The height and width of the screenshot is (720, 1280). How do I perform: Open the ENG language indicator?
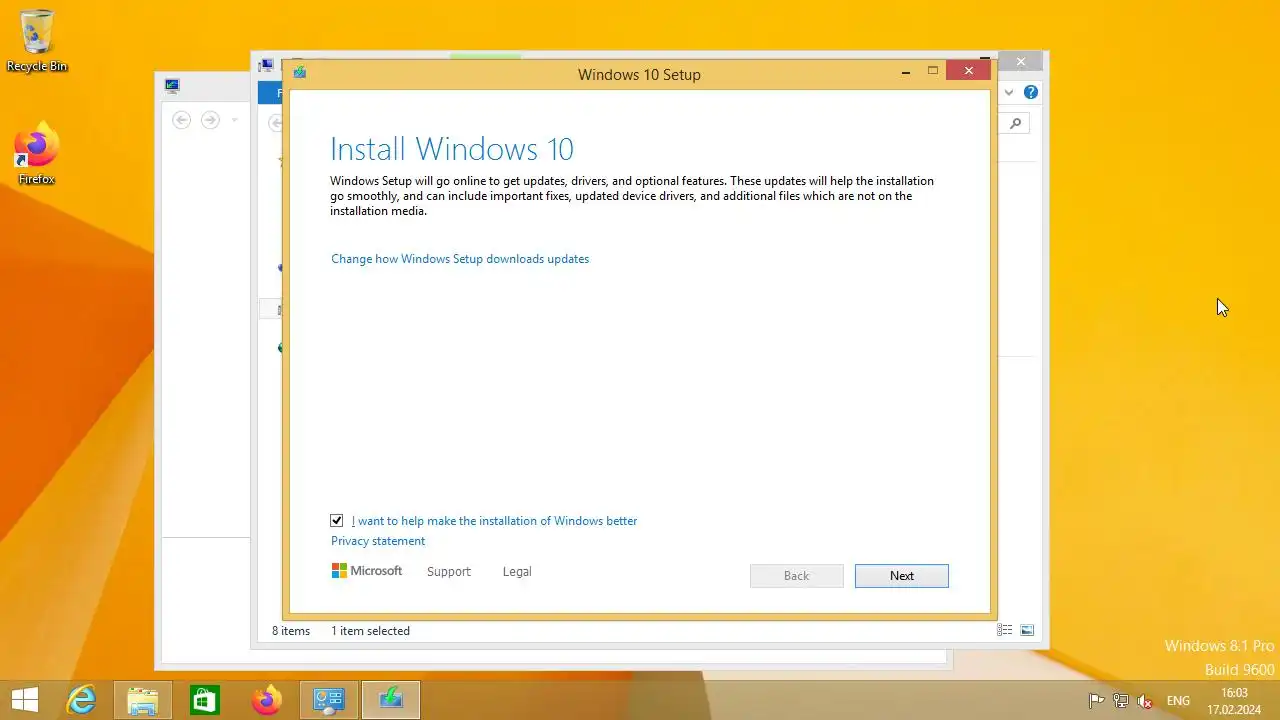coord(1178,701)
